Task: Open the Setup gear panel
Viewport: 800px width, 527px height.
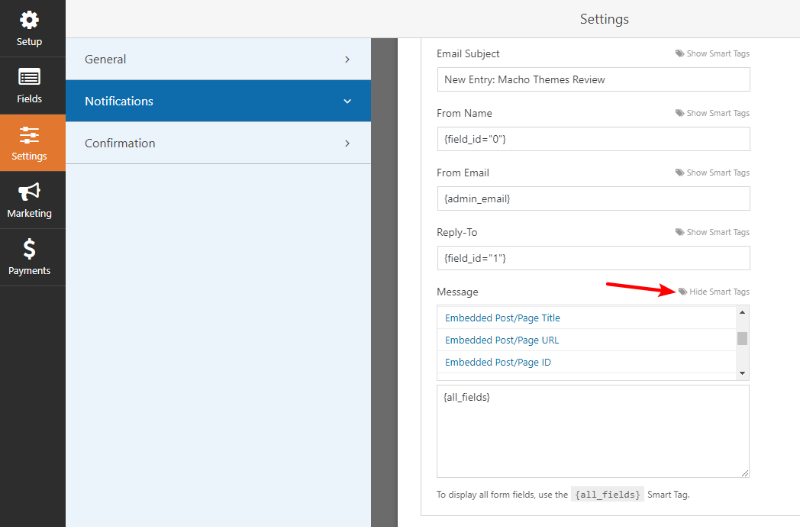Action: point(29,28)
